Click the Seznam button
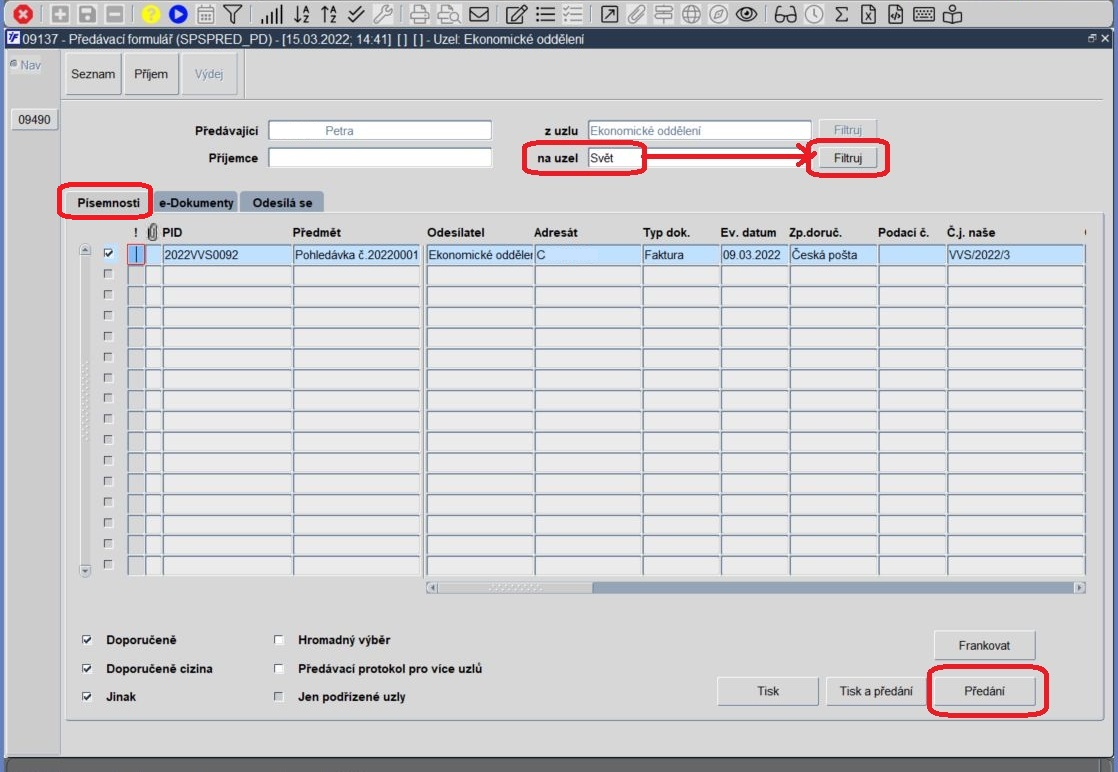 pyautogui.click(x=93, y=73)
